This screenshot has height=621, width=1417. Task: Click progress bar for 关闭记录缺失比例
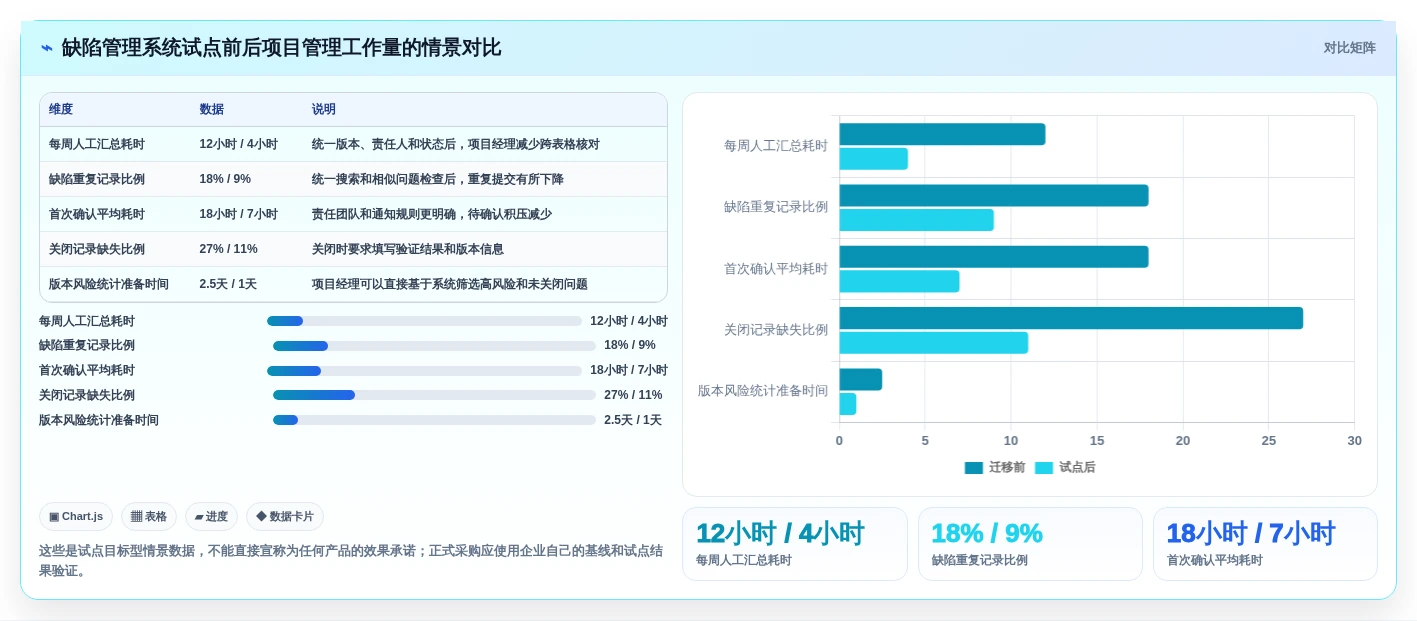(434, 395)
